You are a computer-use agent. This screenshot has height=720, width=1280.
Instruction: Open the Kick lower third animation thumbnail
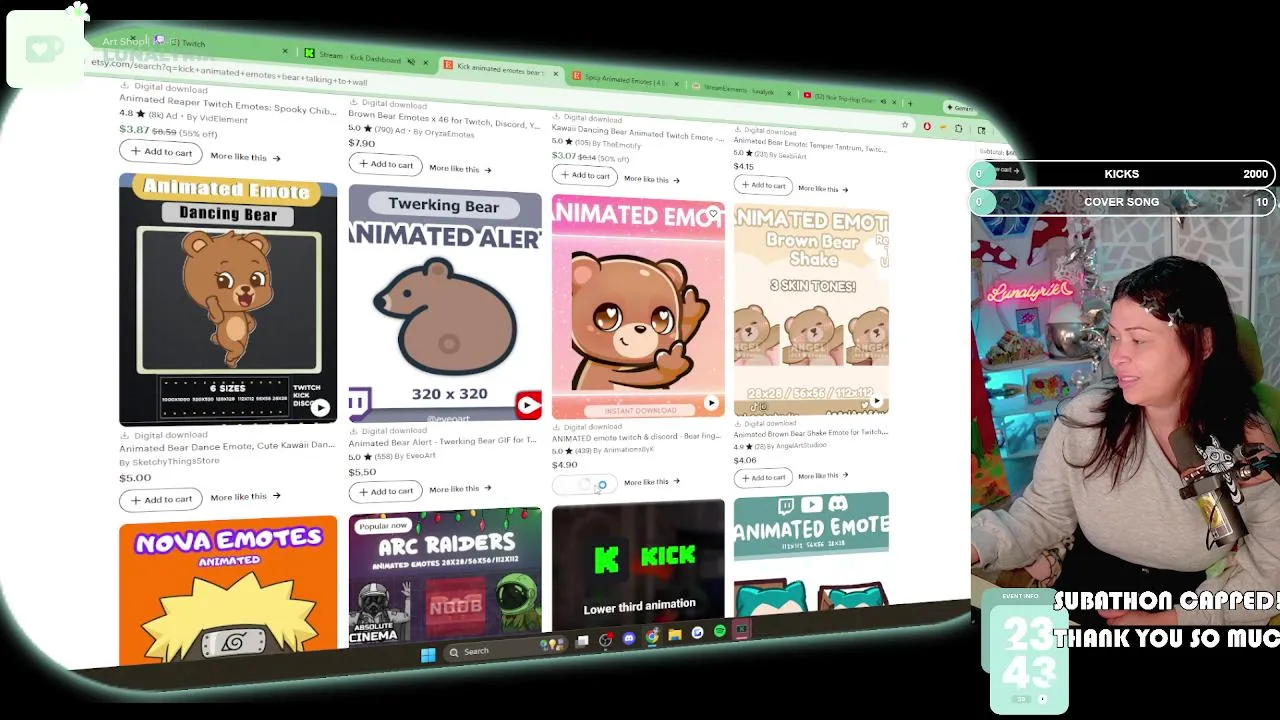pyautogui.click(x=638, y=566)
